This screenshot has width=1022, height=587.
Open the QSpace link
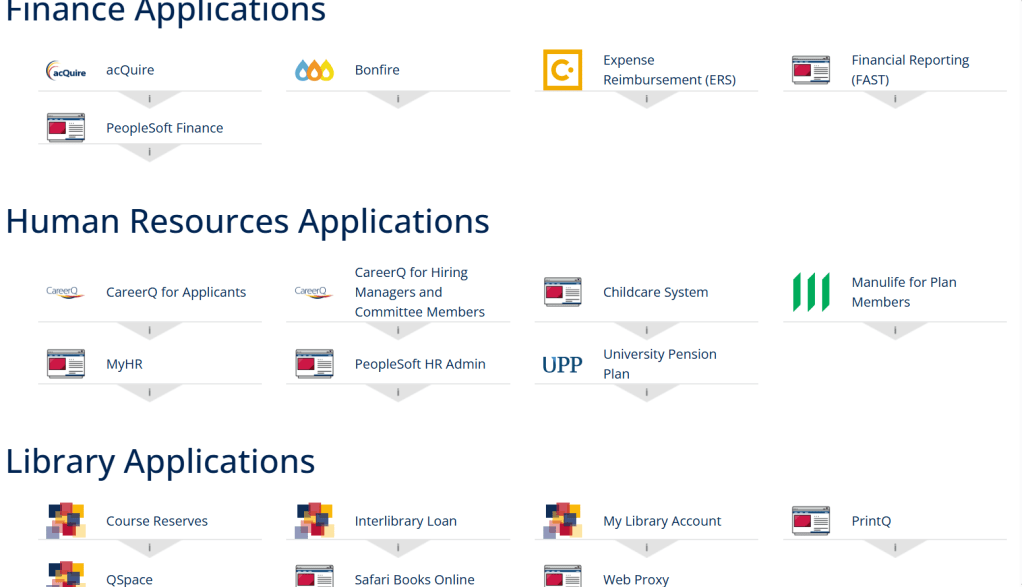pyautogui.click(x=129, y=579)
